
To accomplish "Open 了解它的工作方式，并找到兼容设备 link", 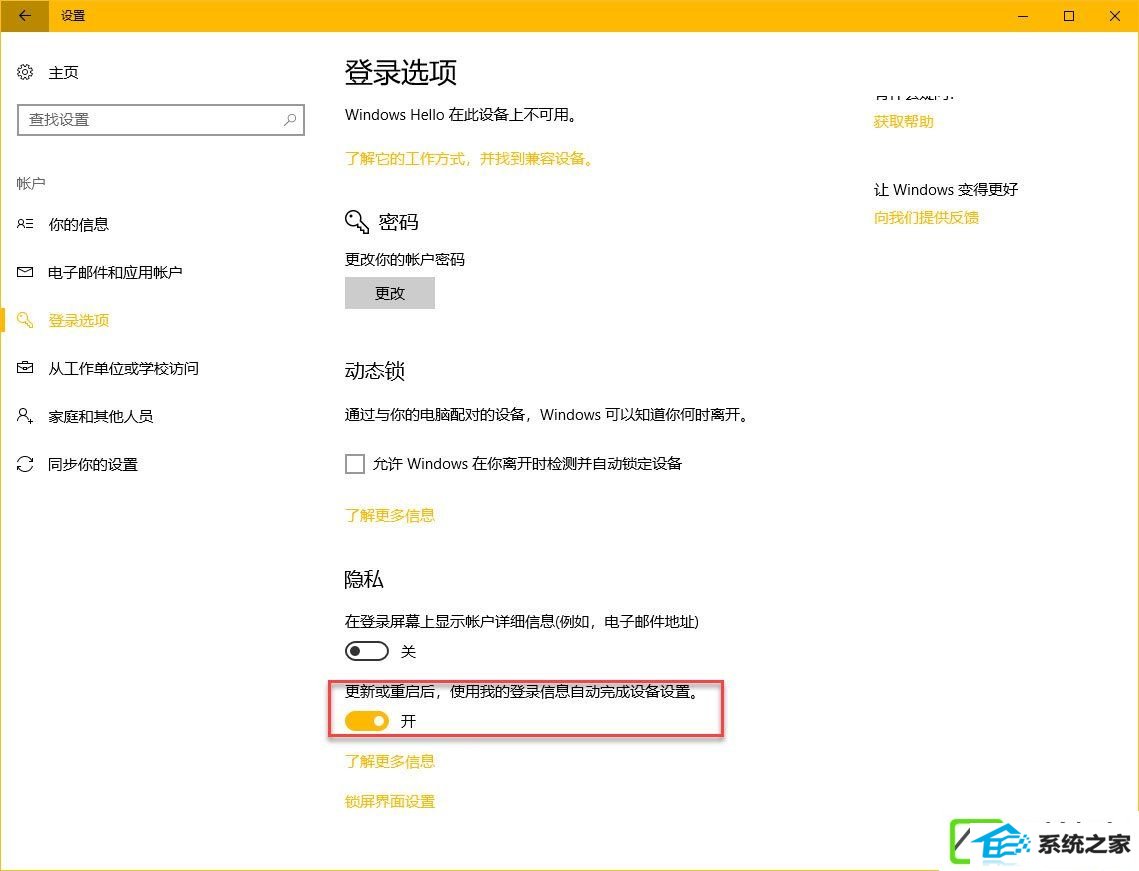I will click(469, 158).
